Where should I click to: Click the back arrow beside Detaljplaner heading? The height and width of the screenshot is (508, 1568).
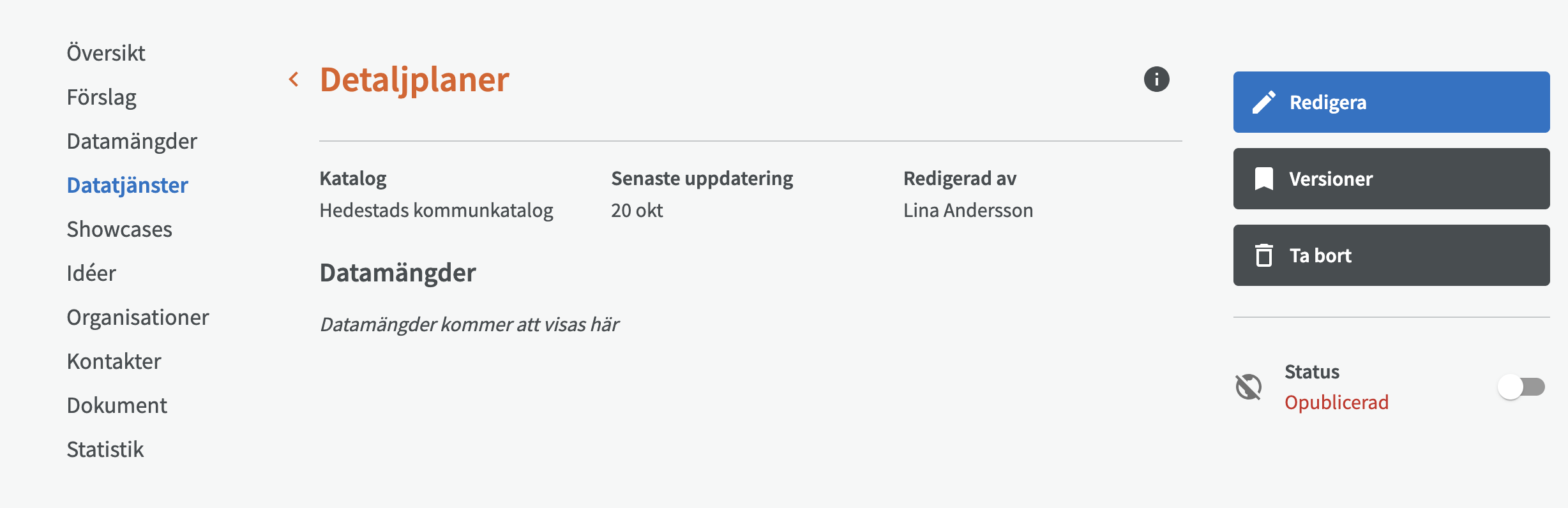coord(294,78)
